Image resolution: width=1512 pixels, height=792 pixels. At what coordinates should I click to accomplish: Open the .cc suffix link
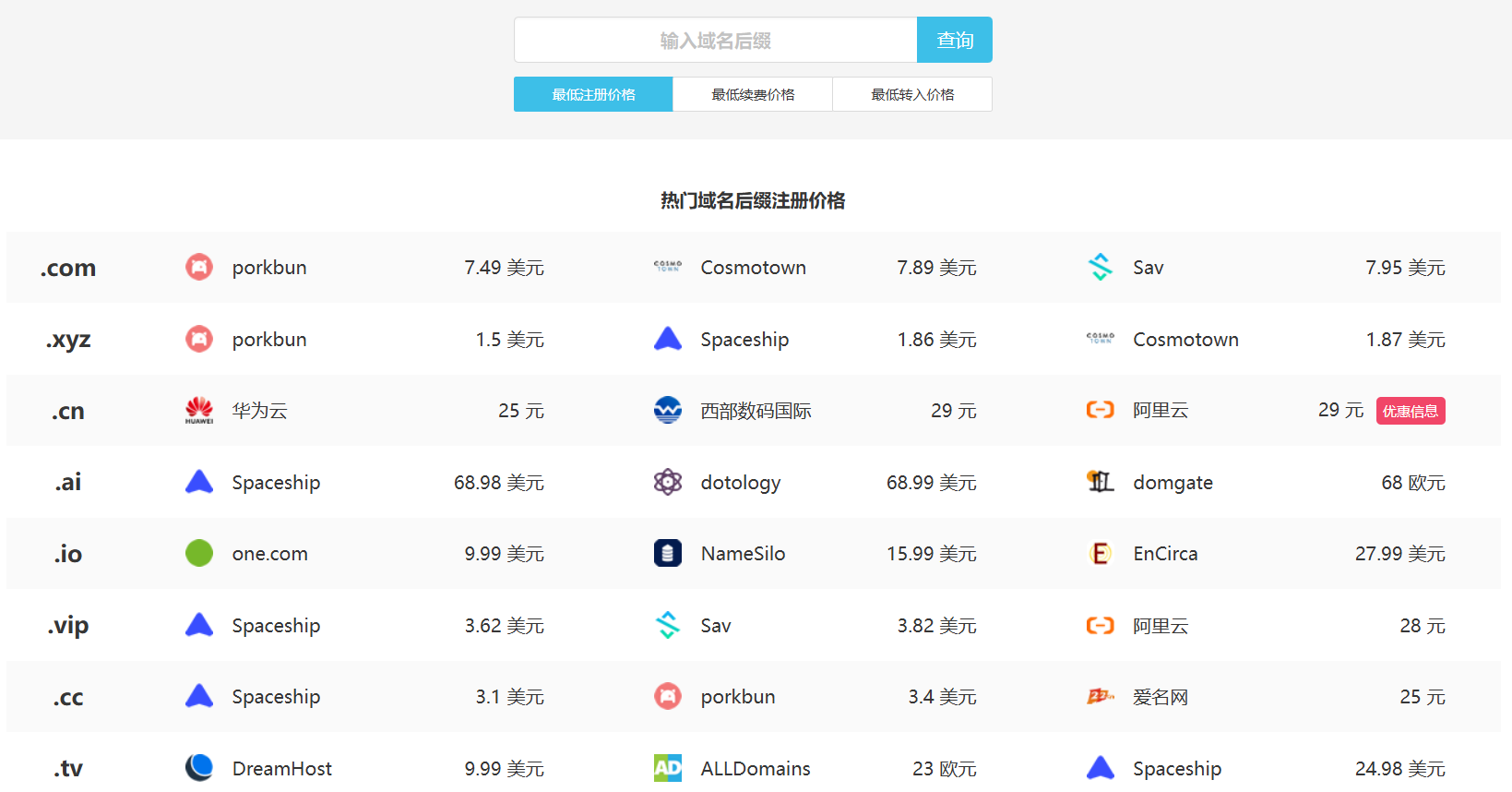pos(68,698)
